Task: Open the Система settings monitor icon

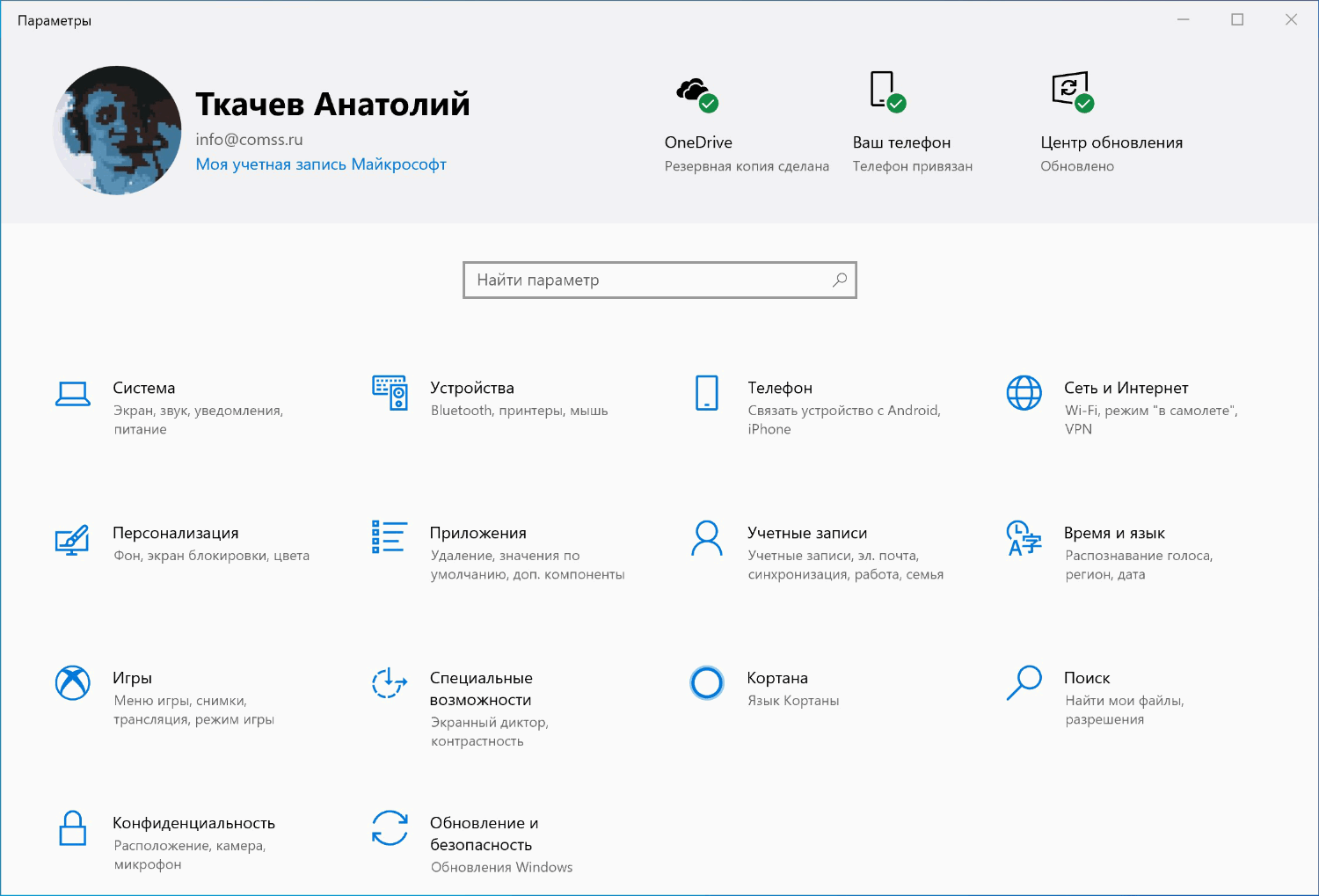Action: pyautogui.click(x=73, y=393)
